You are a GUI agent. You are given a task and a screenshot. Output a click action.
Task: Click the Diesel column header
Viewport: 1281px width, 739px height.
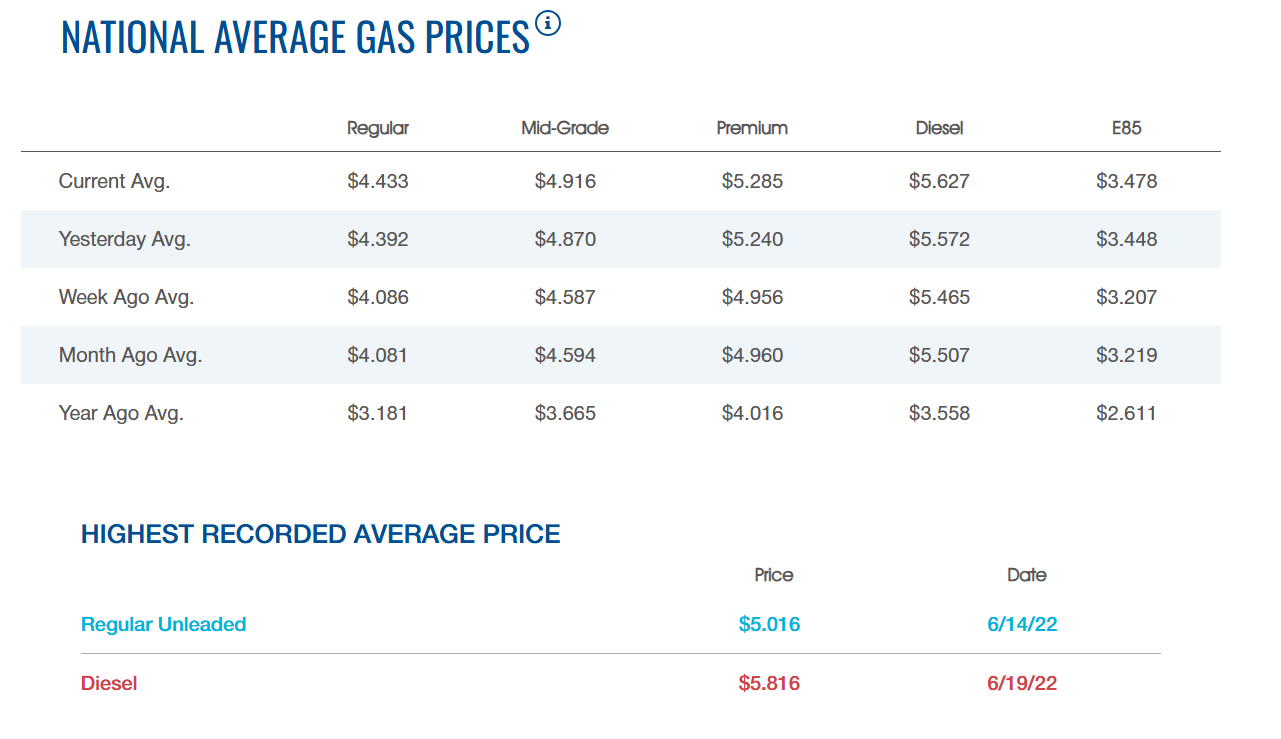tap(939, 128)
